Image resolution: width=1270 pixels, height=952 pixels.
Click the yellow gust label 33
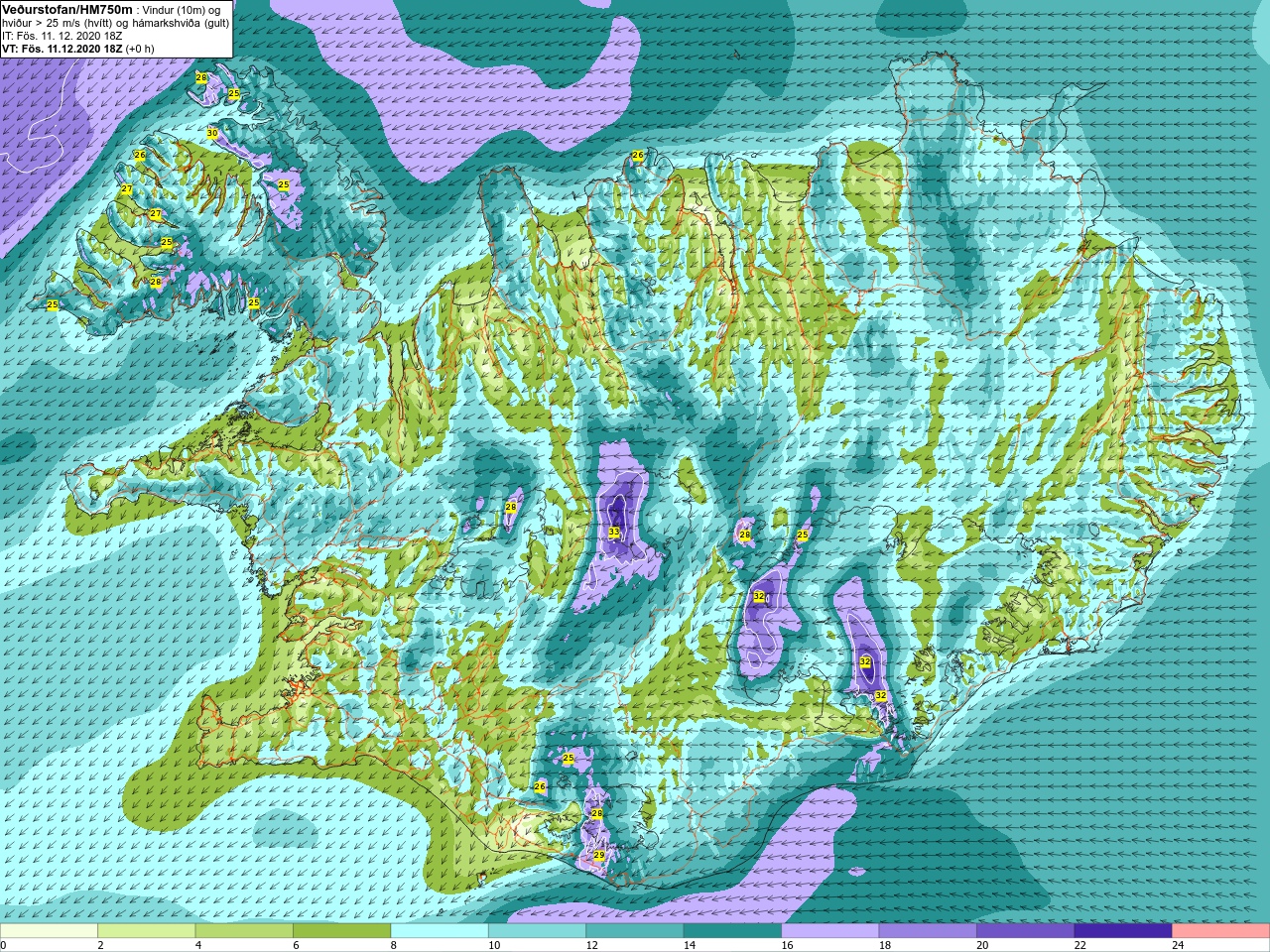[x=614, y=533]
